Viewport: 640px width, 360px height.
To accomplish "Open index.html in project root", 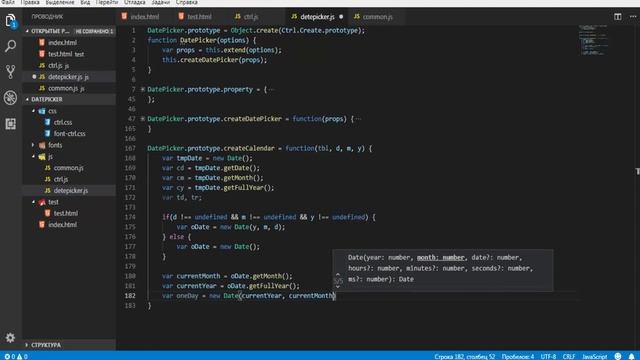I will [69, 224].
